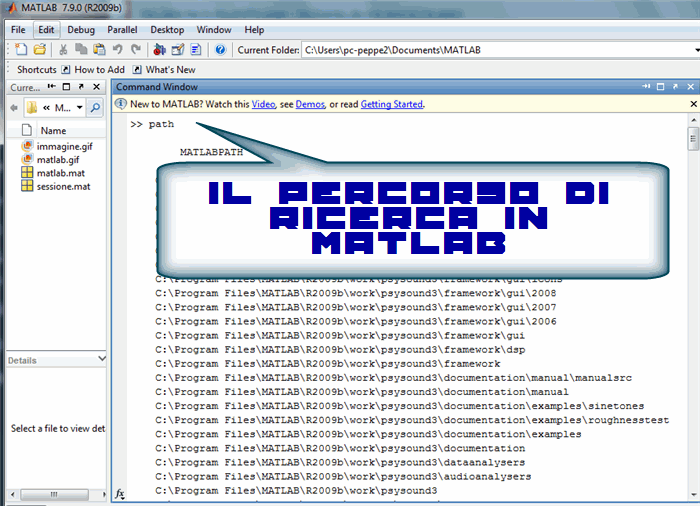Viewport: 700px width, 506px height.
Task: Click the Getting Started link
Action: pyautogui.click(x=392, y=105)
